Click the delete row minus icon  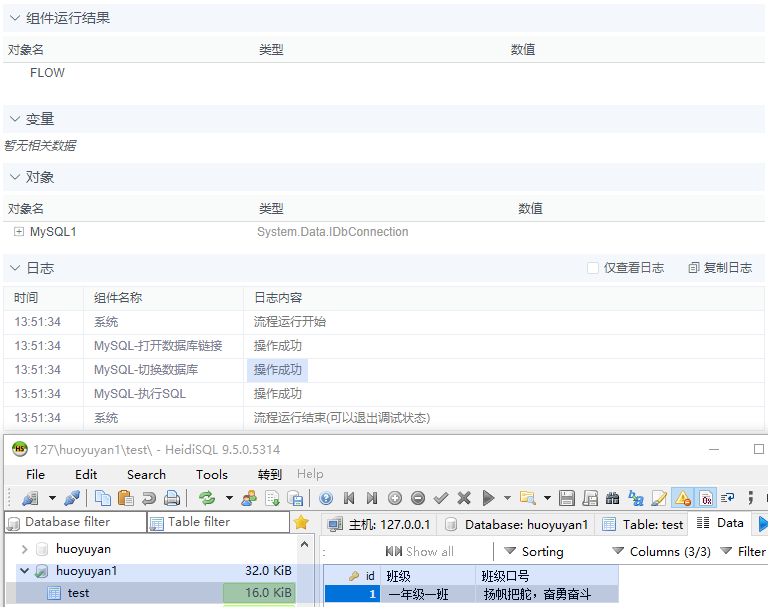(x=418, y=498)
